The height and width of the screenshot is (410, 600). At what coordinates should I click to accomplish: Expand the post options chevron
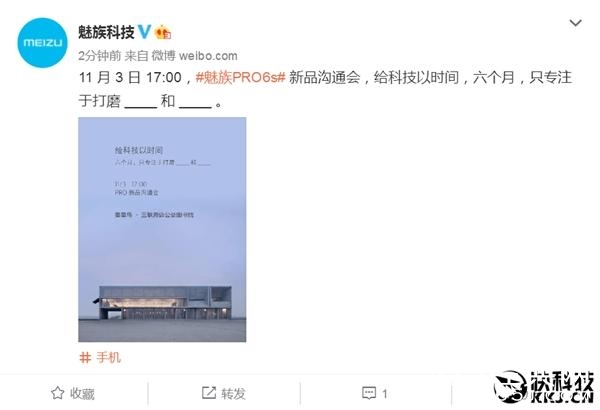pos(576,23)
